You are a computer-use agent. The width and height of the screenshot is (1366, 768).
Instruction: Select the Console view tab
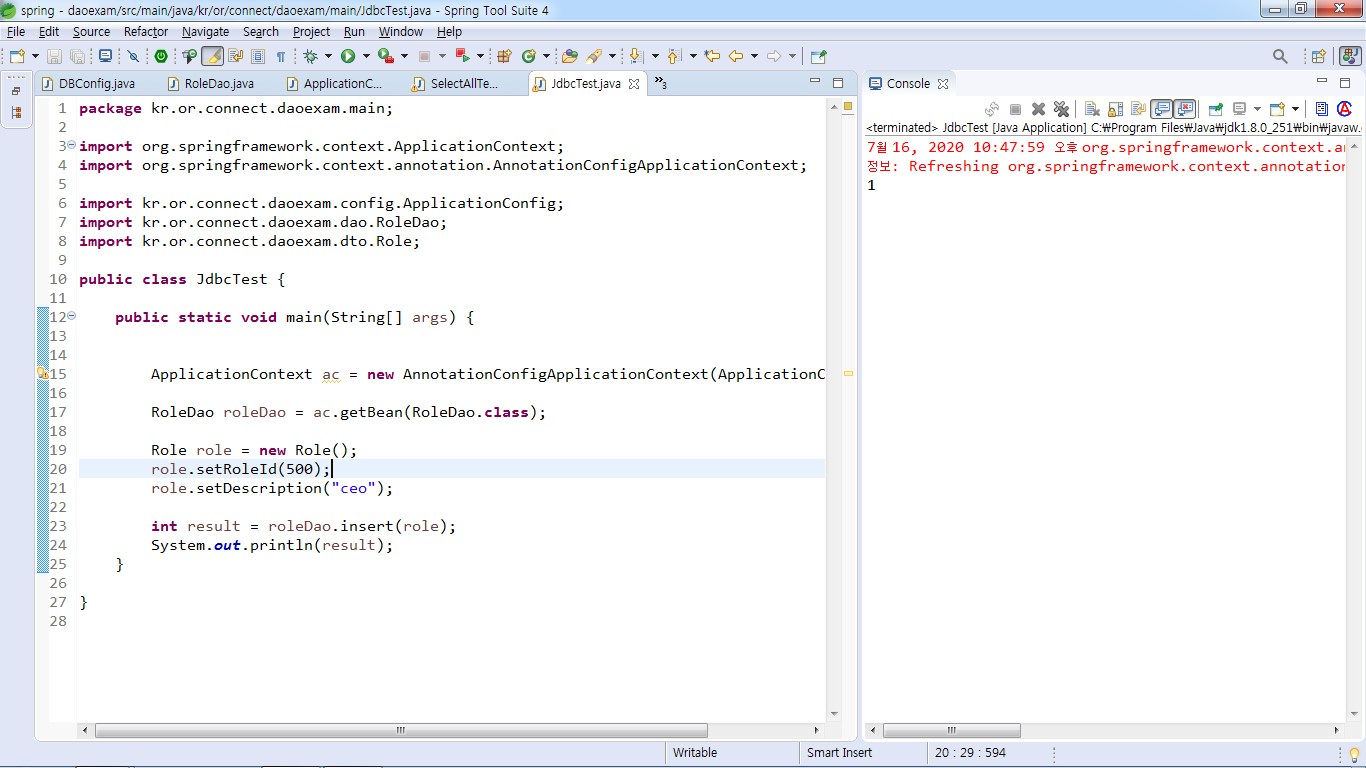click(x=908, y=84)
